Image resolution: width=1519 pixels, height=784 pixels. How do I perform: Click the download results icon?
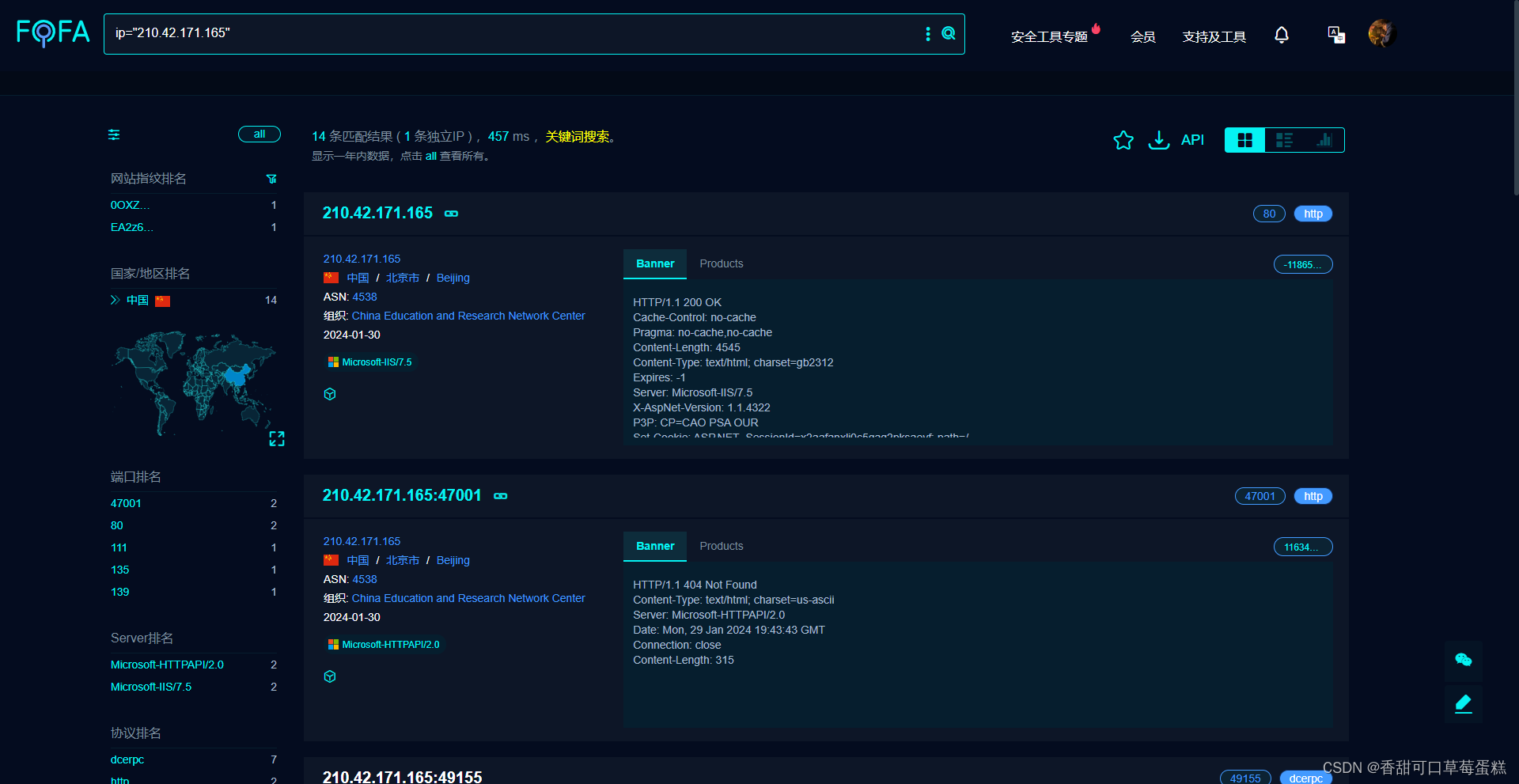coord(1159,140)
